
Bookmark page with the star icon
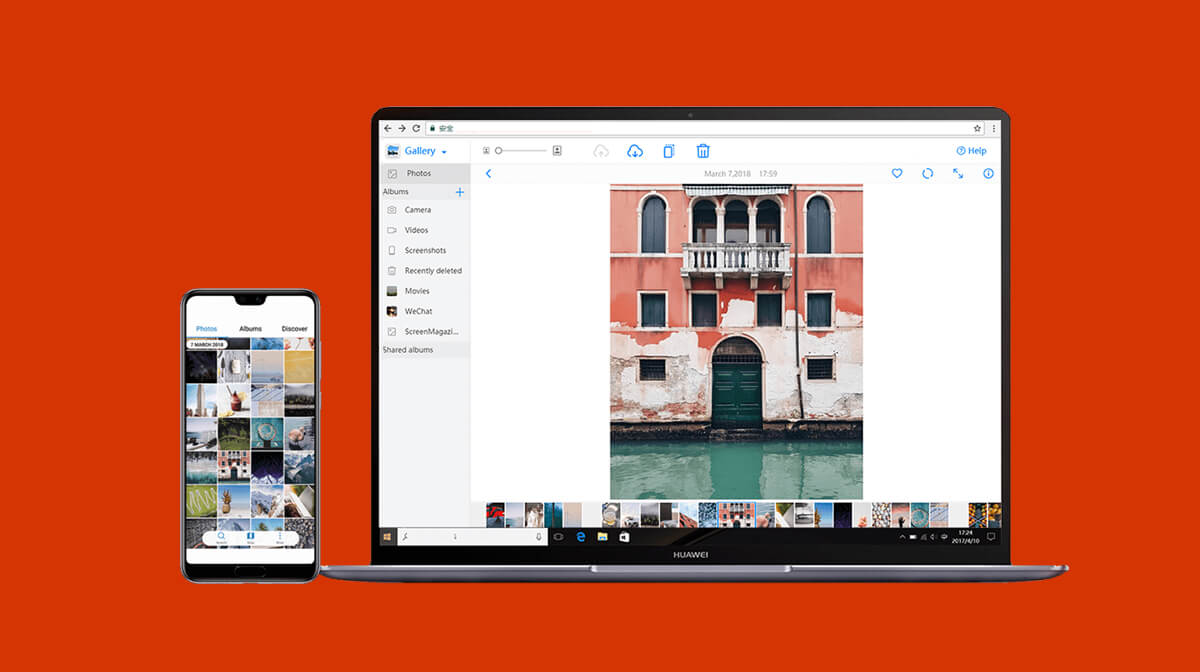[977, 128]
